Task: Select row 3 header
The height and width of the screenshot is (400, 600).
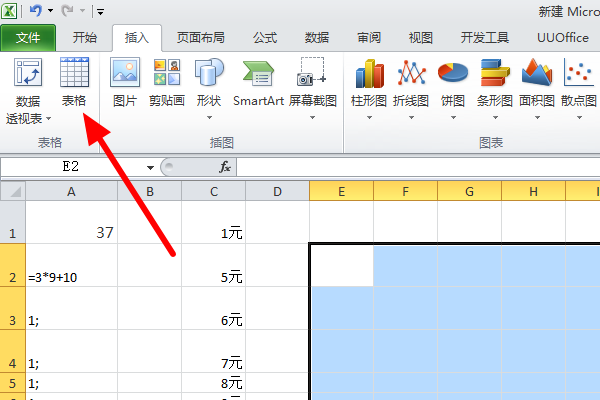Action: pyautogui.click(x=13, y=308)
